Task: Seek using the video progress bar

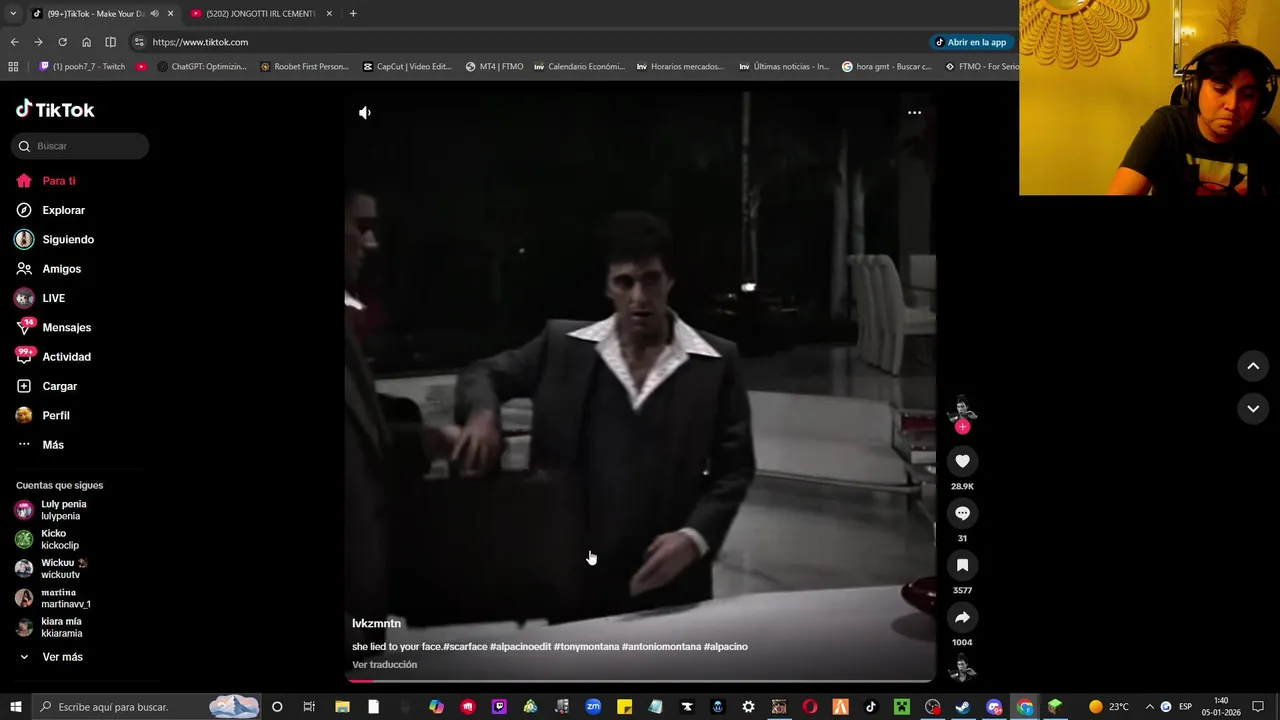Action: coord(640,681)
